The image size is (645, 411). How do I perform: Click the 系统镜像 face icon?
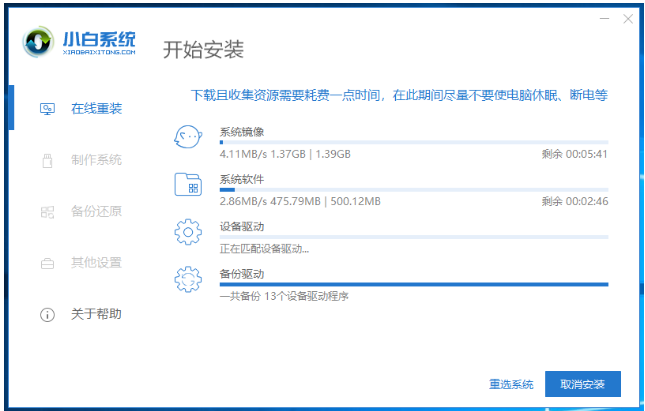click(x=188, y=138)
